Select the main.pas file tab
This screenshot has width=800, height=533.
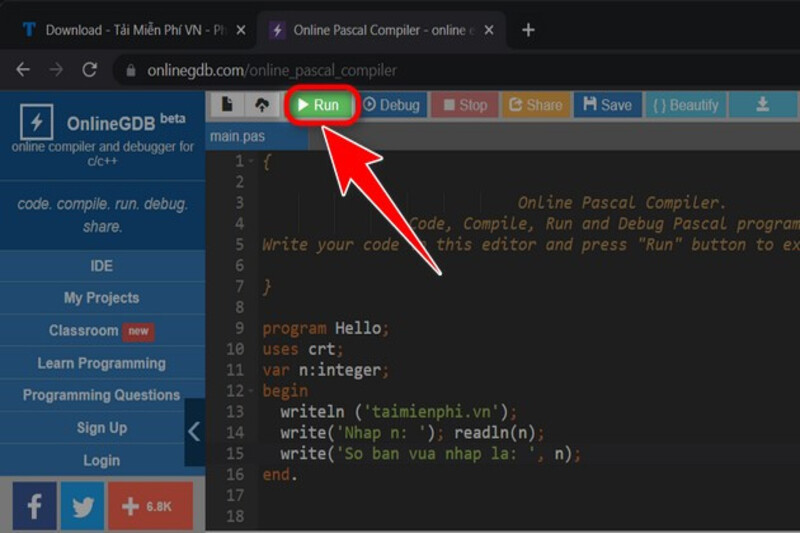click(x=239, y=136)
